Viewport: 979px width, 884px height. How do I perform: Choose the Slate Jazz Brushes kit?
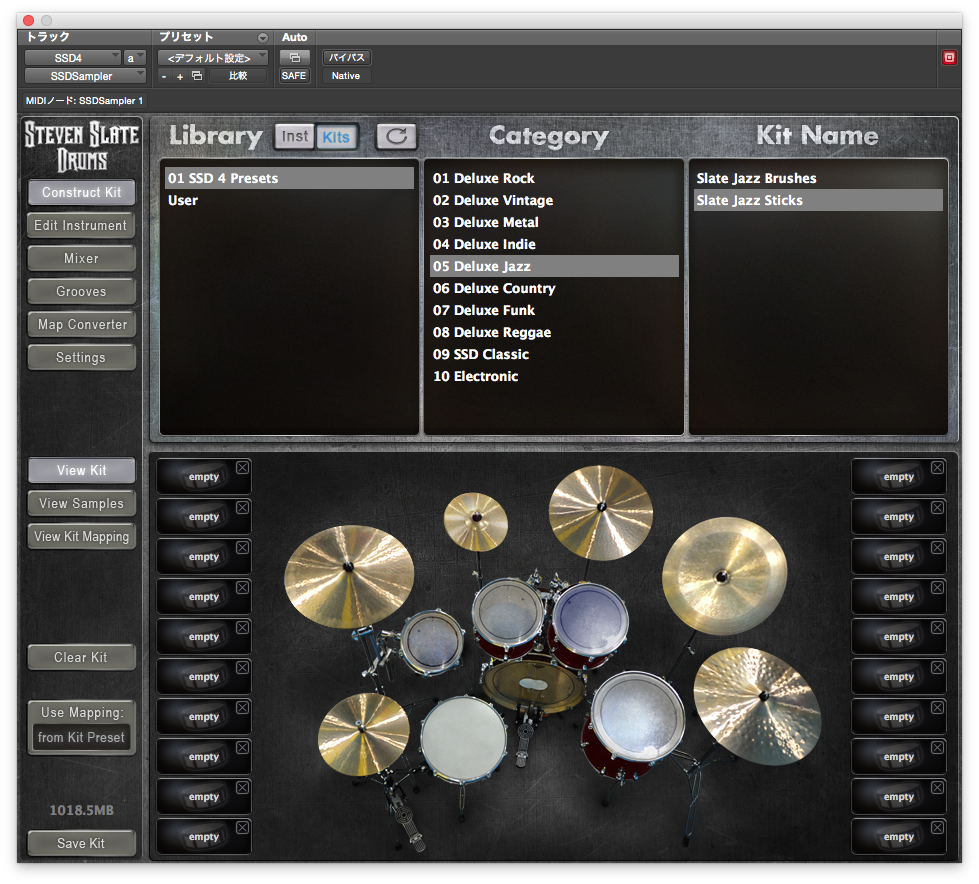pyautogui.click(x=819, y=178)
